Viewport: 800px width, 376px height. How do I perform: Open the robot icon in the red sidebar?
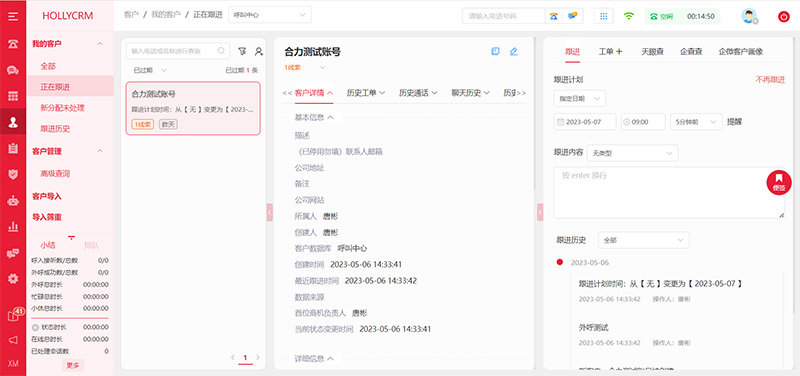(x=13, y=200)
